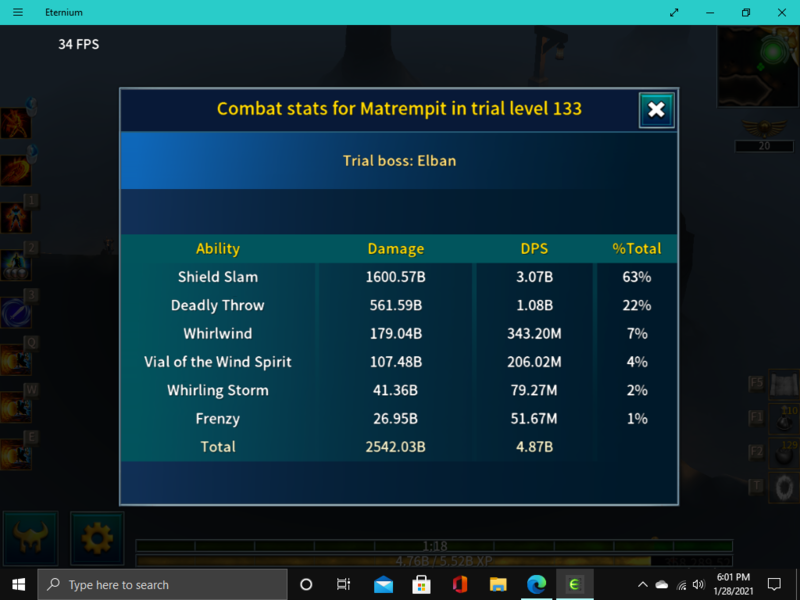This screenshot has width=800, height=600.
Task: Open the Eternium hamburger menu
Action: click(x=17, y=12)
